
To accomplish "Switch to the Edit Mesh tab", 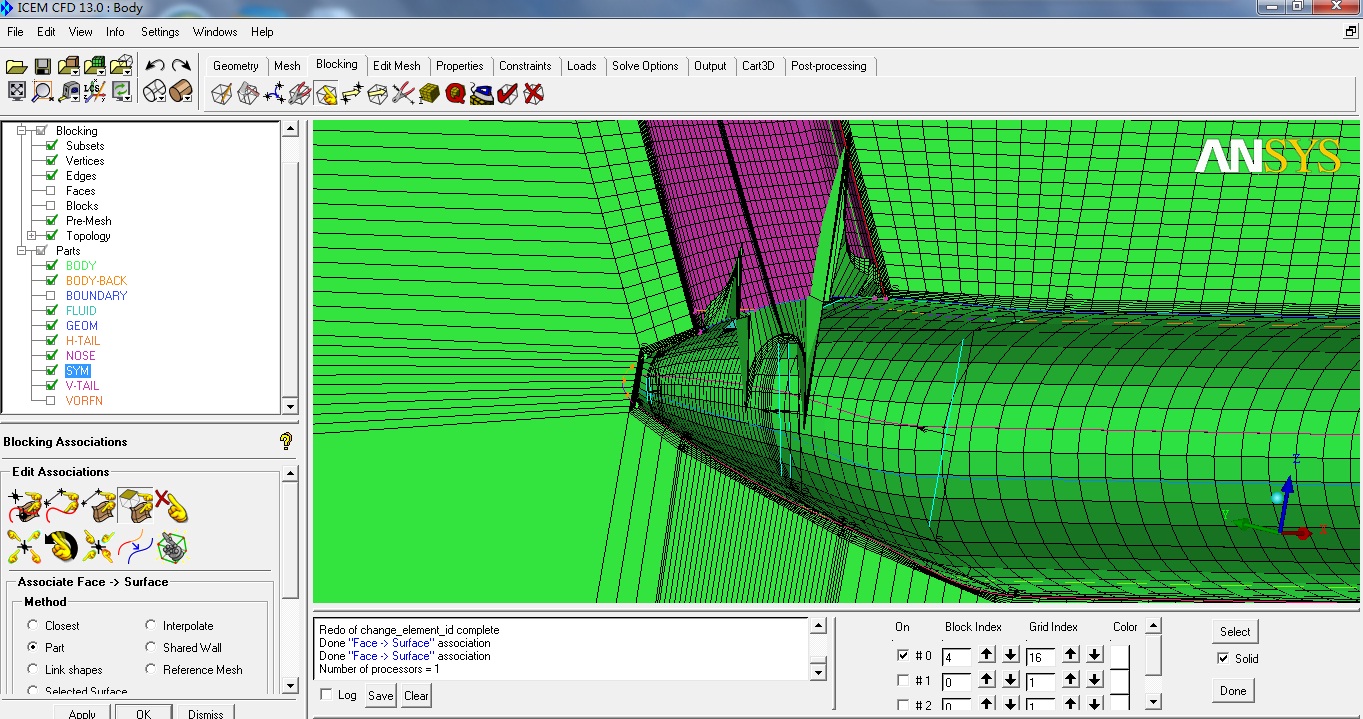I will point(396,66).
